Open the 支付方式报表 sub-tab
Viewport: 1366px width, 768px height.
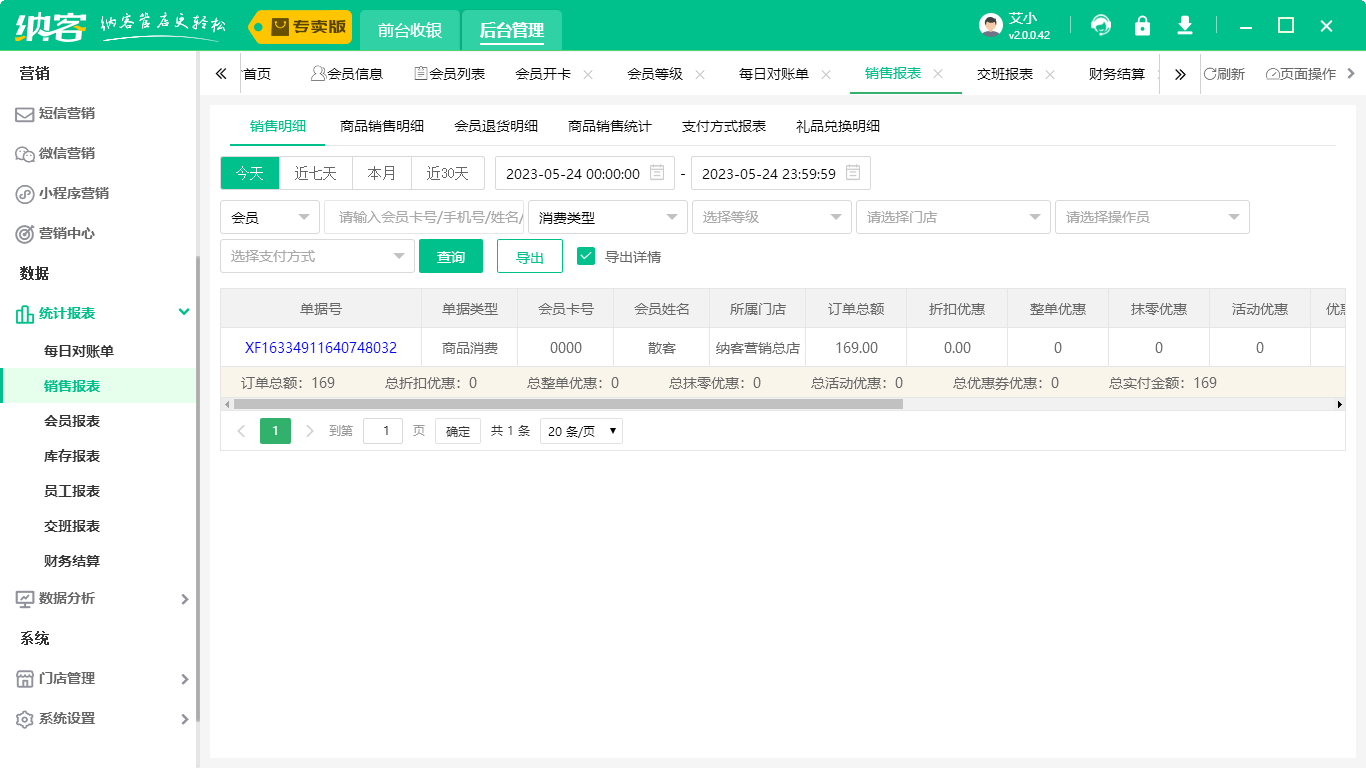724,126
